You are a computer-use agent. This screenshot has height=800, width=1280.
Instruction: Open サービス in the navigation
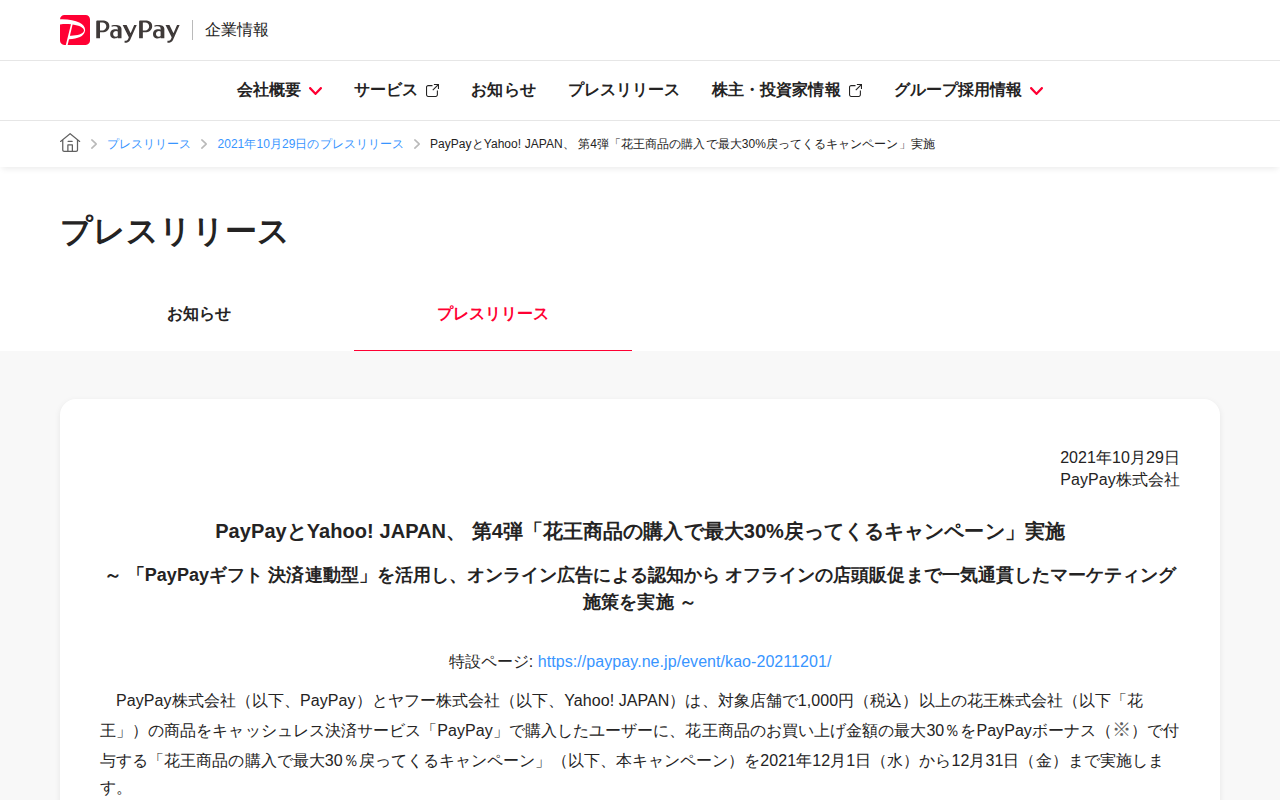click(x=385, y=90)
